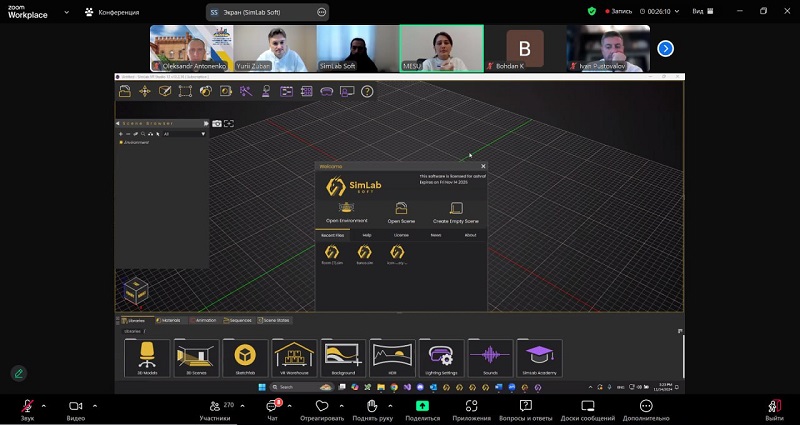Open the Sketchfab library folder
The width and height of the screenshot is (800, 425).
[245, 358]
